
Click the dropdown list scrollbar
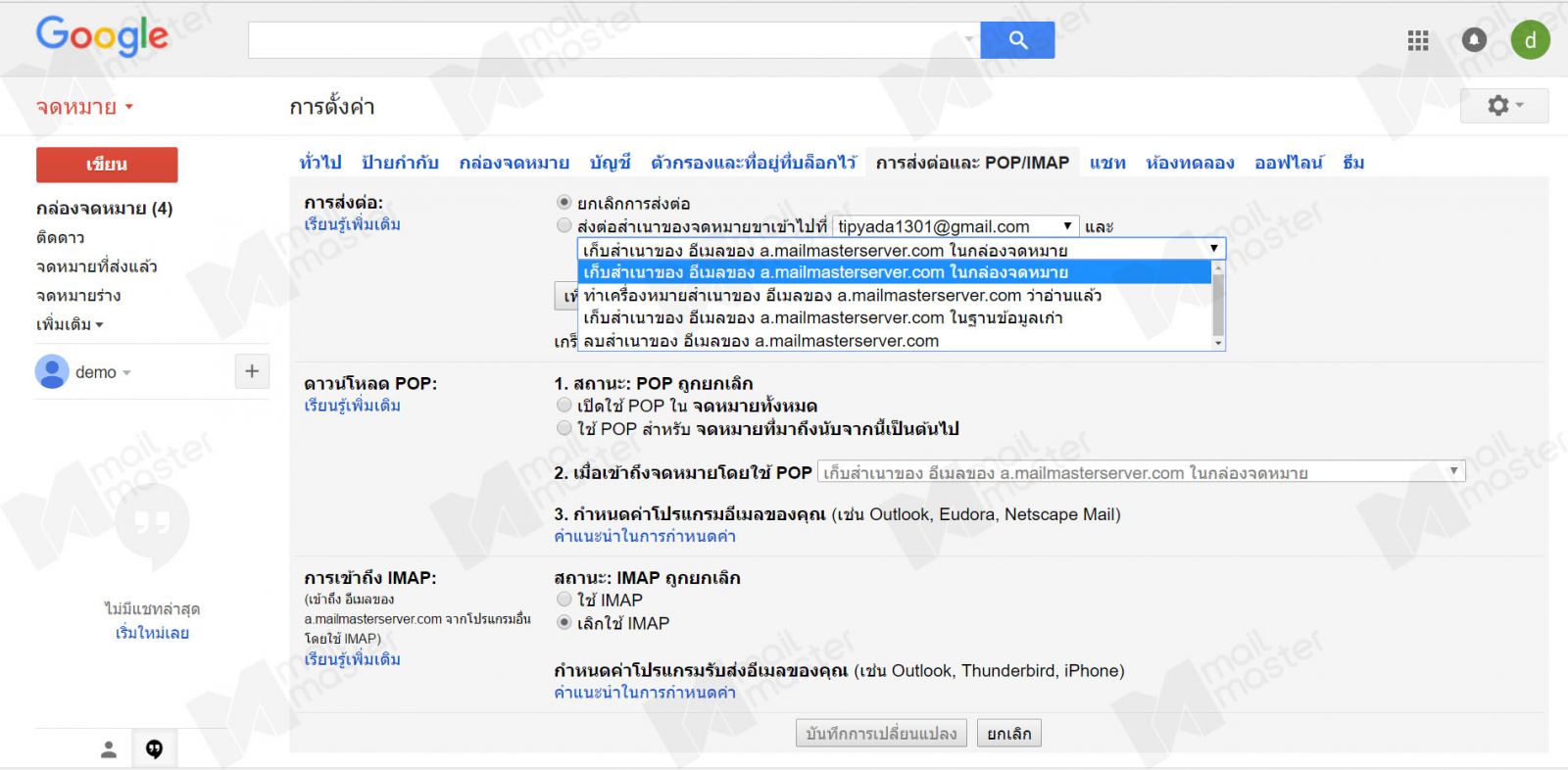pos(1218,306)
